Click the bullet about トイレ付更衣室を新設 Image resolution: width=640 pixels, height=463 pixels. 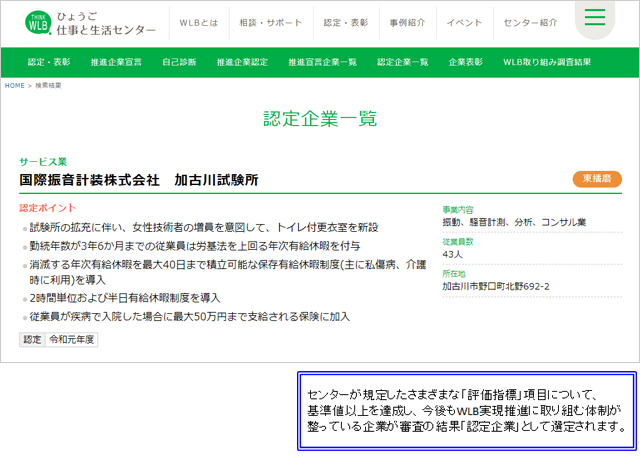click(x=204, y=227)
